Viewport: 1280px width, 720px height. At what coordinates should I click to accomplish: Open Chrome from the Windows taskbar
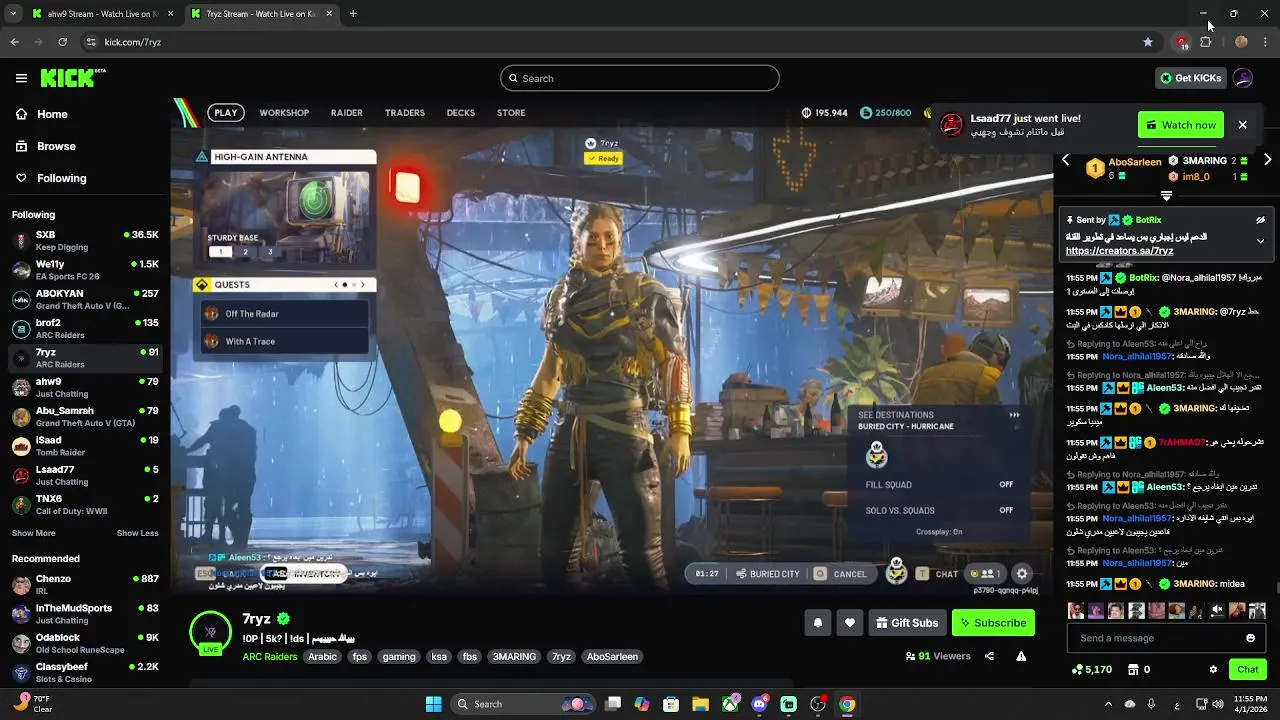847,704
